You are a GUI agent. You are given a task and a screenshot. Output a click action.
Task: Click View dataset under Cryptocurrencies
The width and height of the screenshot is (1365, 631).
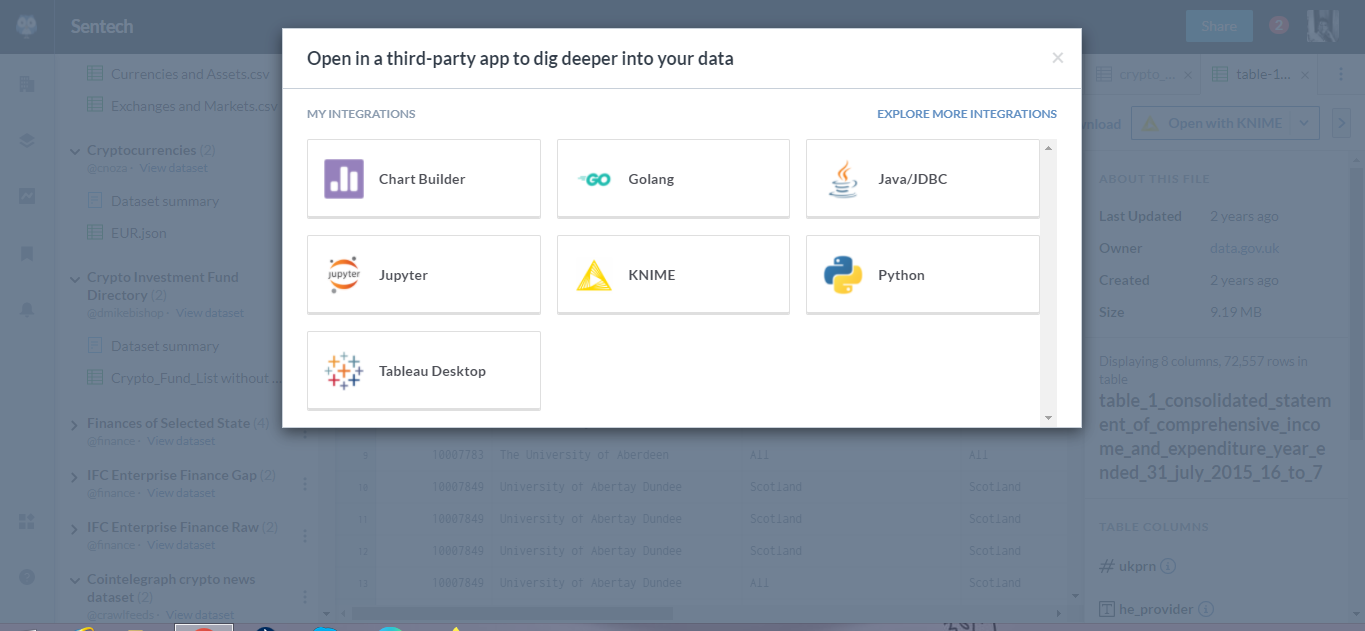176,168
